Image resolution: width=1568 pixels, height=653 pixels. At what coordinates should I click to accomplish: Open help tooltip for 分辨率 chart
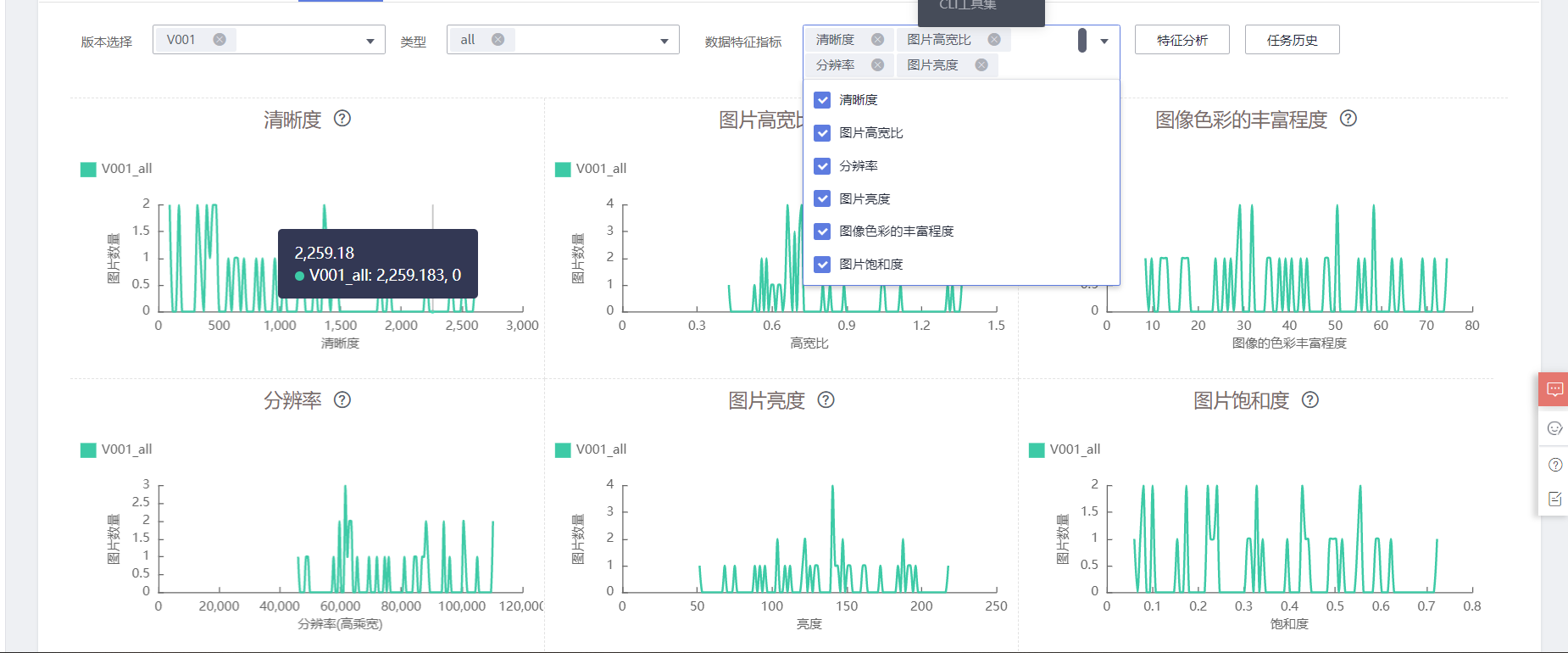pos(342,399)
